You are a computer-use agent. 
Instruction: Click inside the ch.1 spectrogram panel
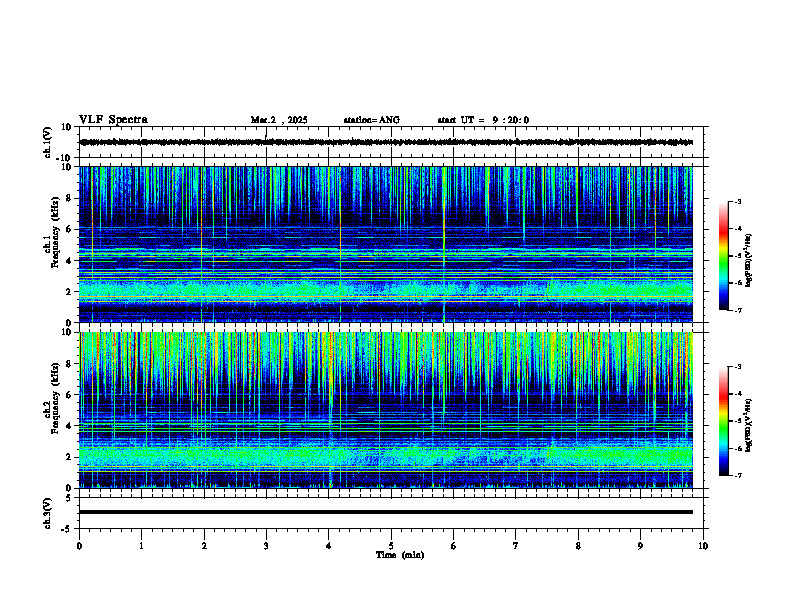point(386,244)
